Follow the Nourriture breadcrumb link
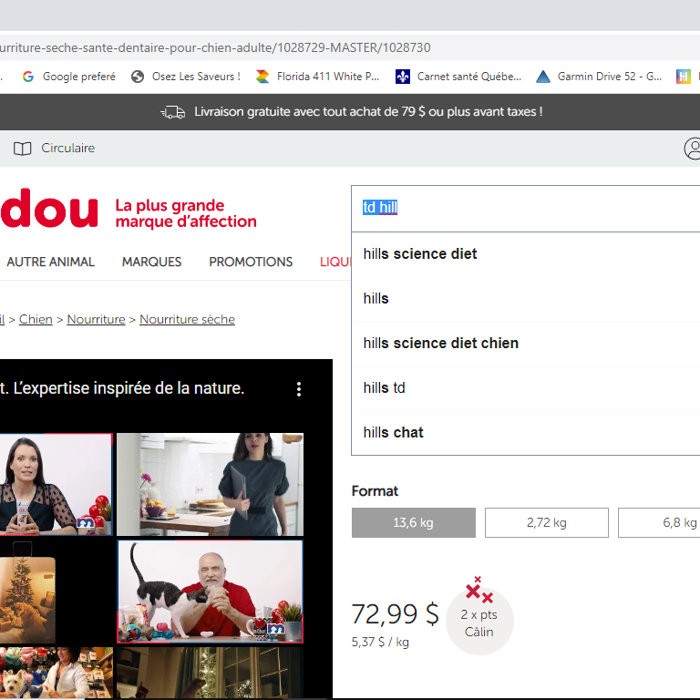700x700 pixels. (96, 320)
